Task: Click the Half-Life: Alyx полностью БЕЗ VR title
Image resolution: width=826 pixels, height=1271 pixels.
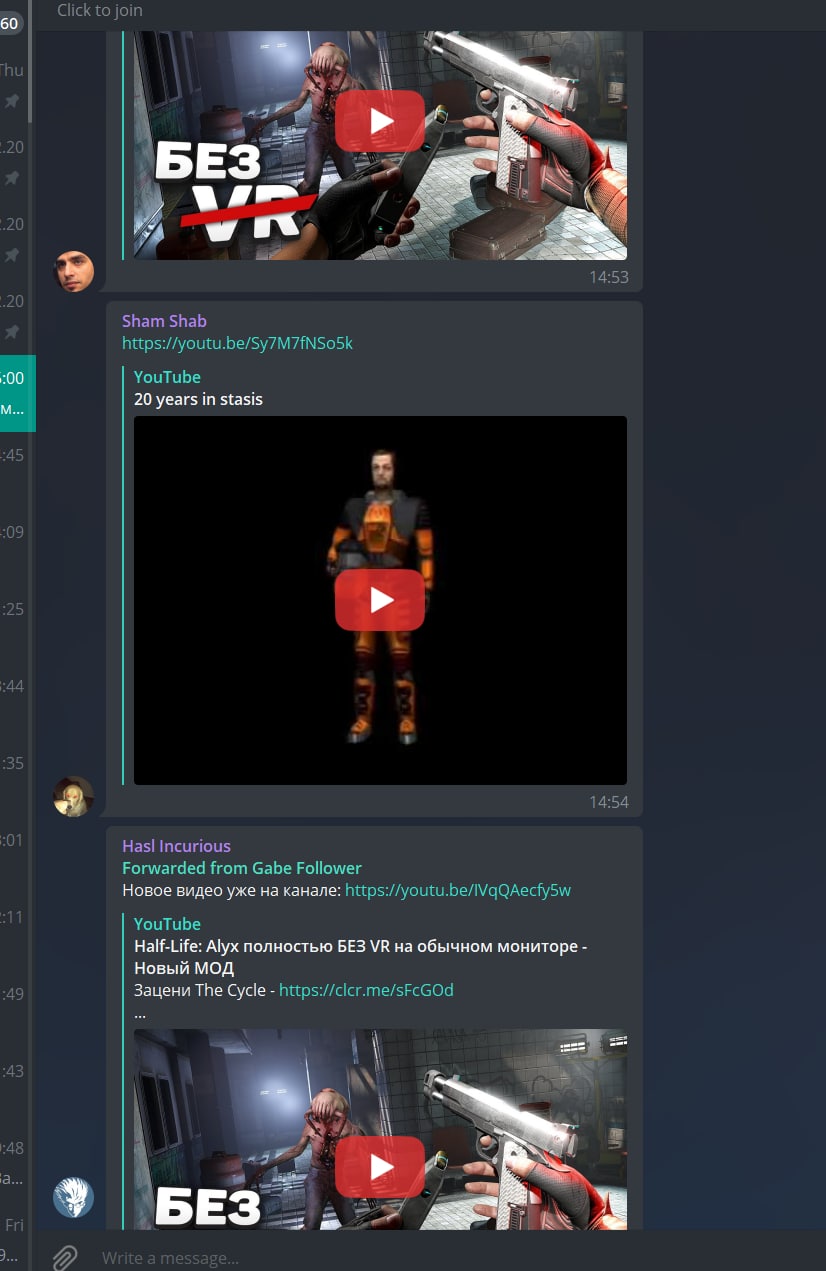Action: pyautogui.click(x=360, y=957)
